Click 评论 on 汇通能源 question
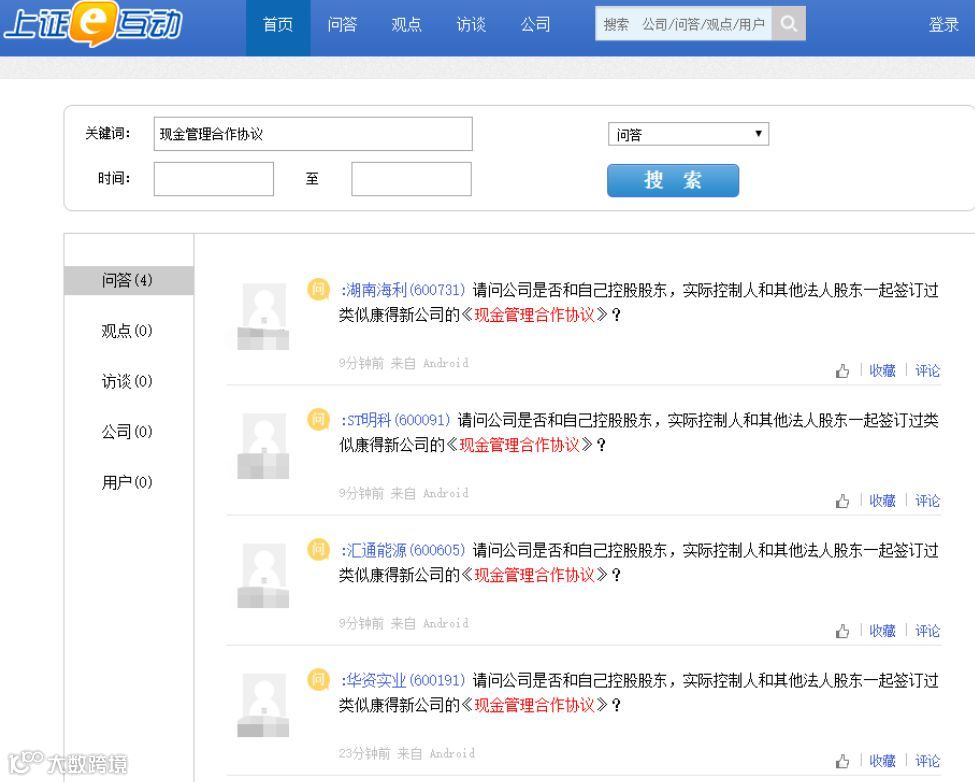This screenshot has width=975, height=782. pyautogui.click(x=927, y=631)
